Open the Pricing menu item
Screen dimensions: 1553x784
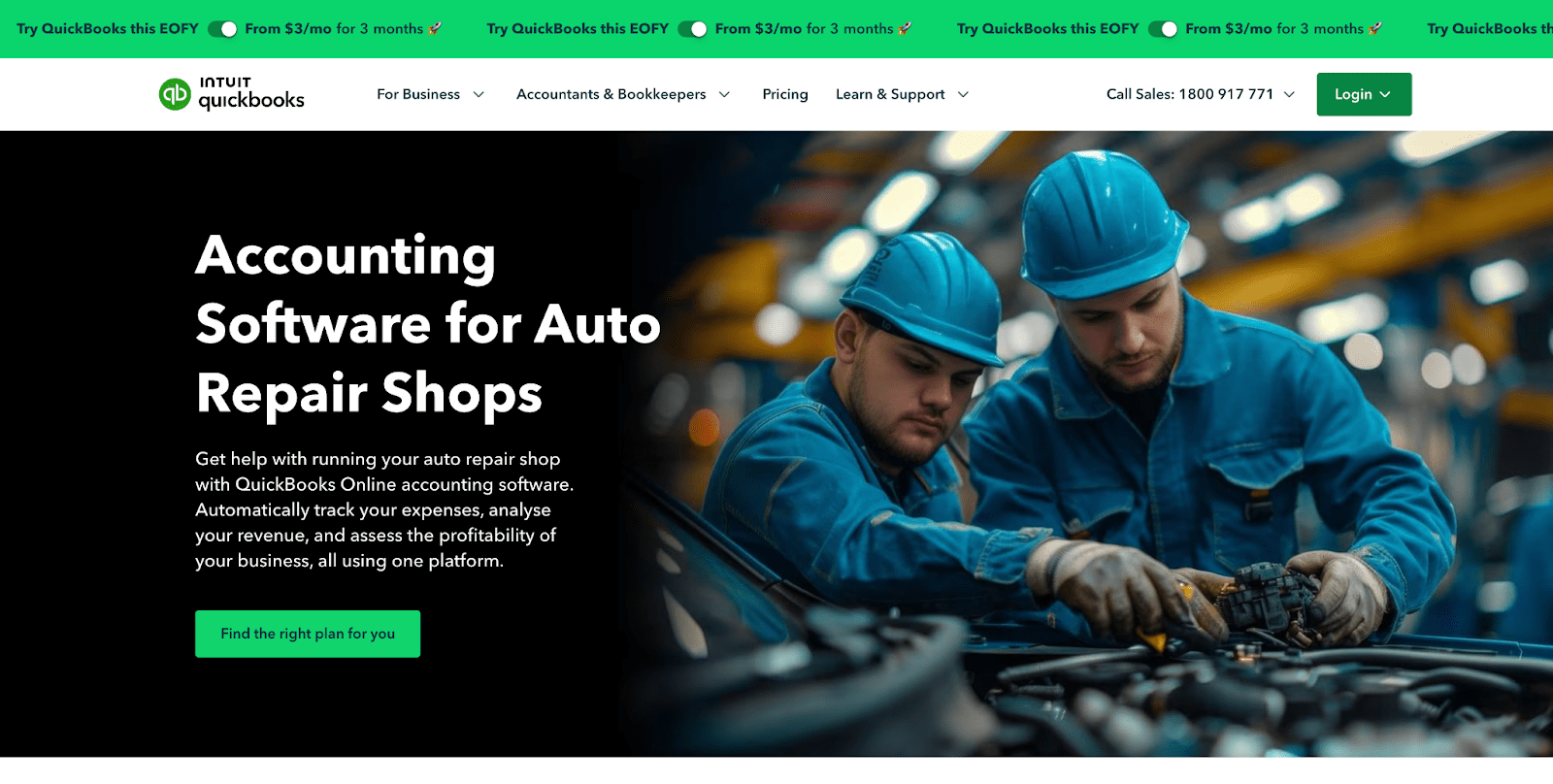click(x=785, y=94)
